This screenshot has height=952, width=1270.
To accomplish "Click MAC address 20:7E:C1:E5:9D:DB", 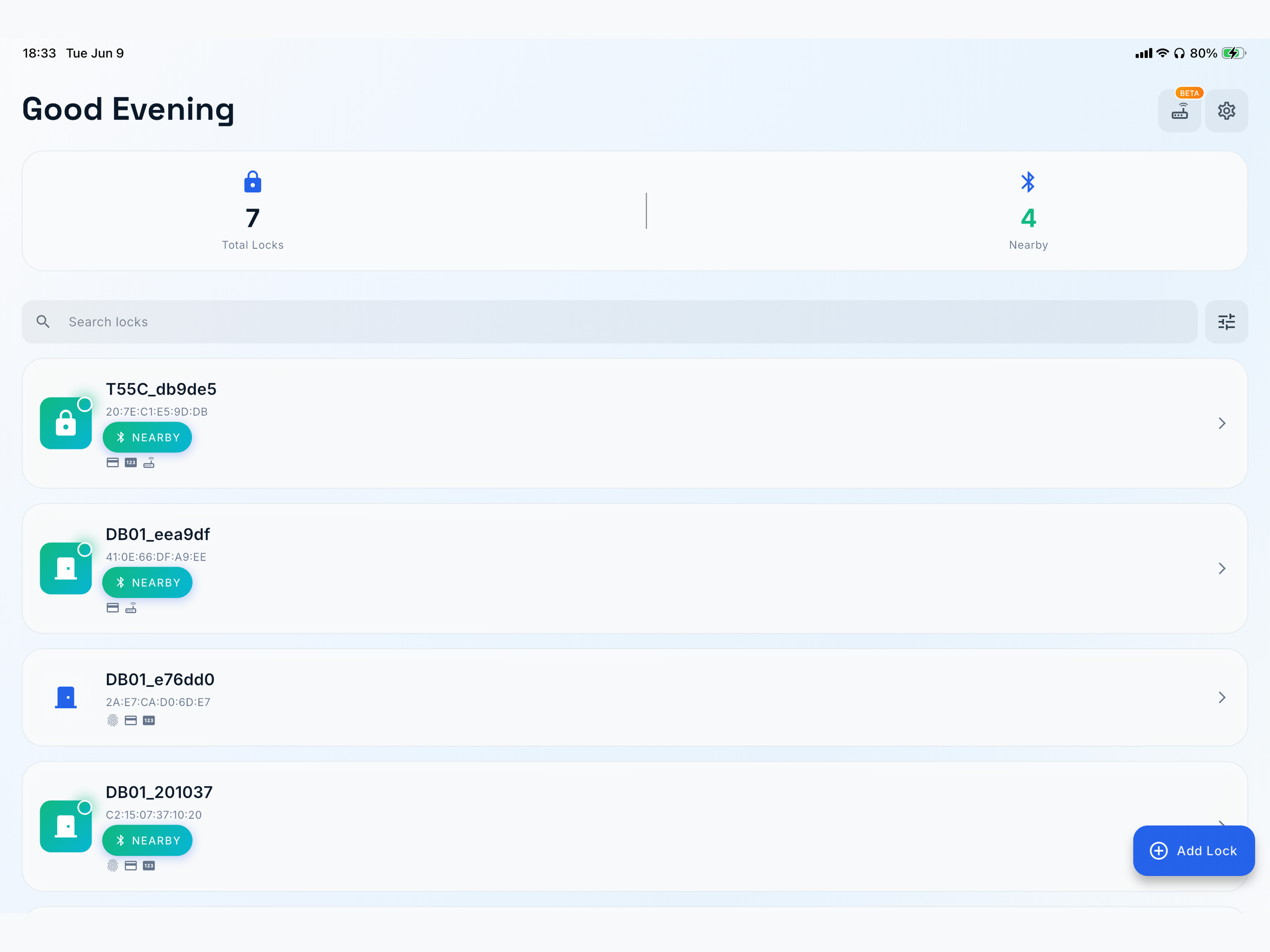I will coord(157,412).
